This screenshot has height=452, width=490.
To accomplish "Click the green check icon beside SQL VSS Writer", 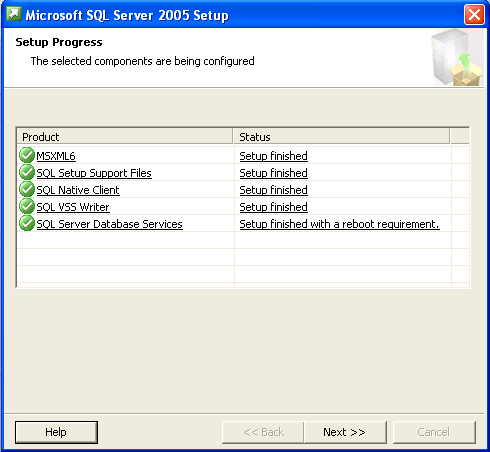I will click(x=27, y=206).
